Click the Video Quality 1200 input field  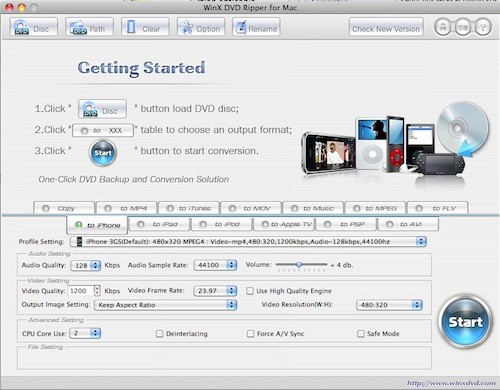pos(80,291)
